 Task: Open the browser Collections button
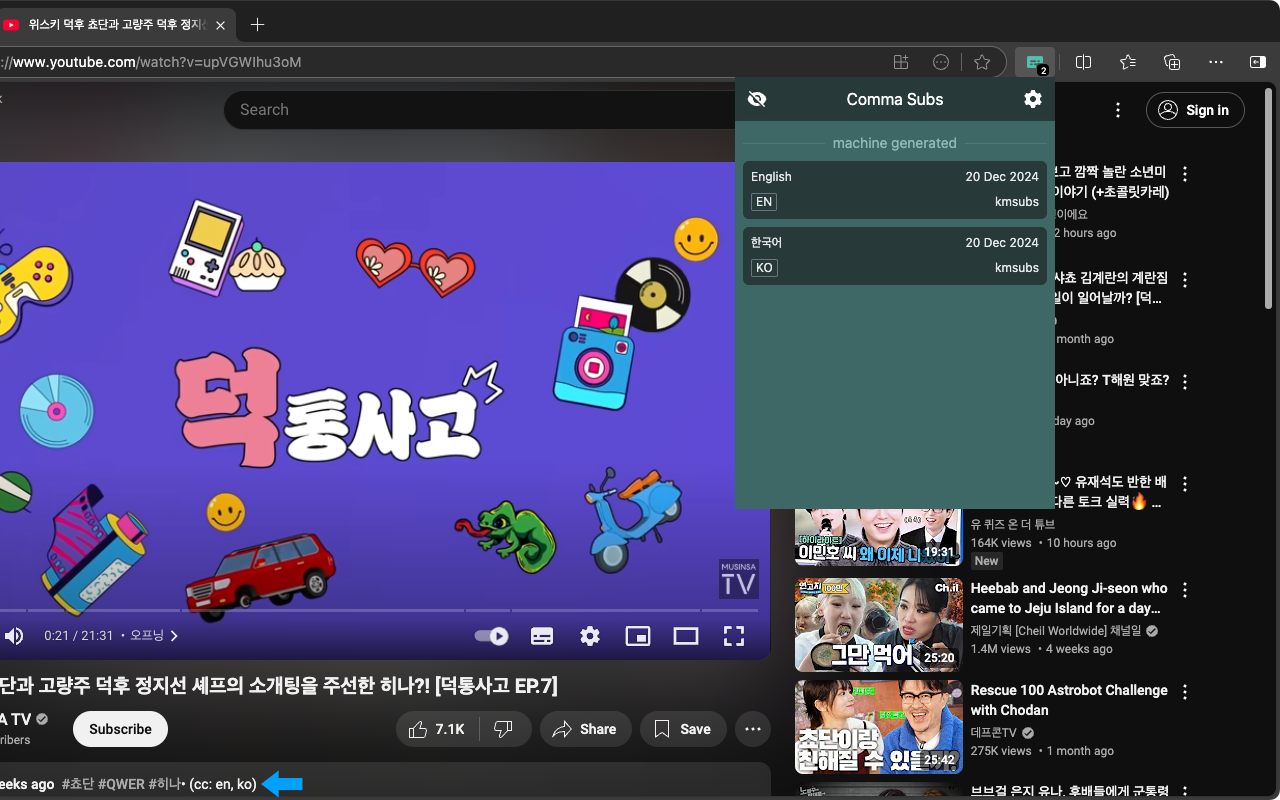click(1172, 62)
